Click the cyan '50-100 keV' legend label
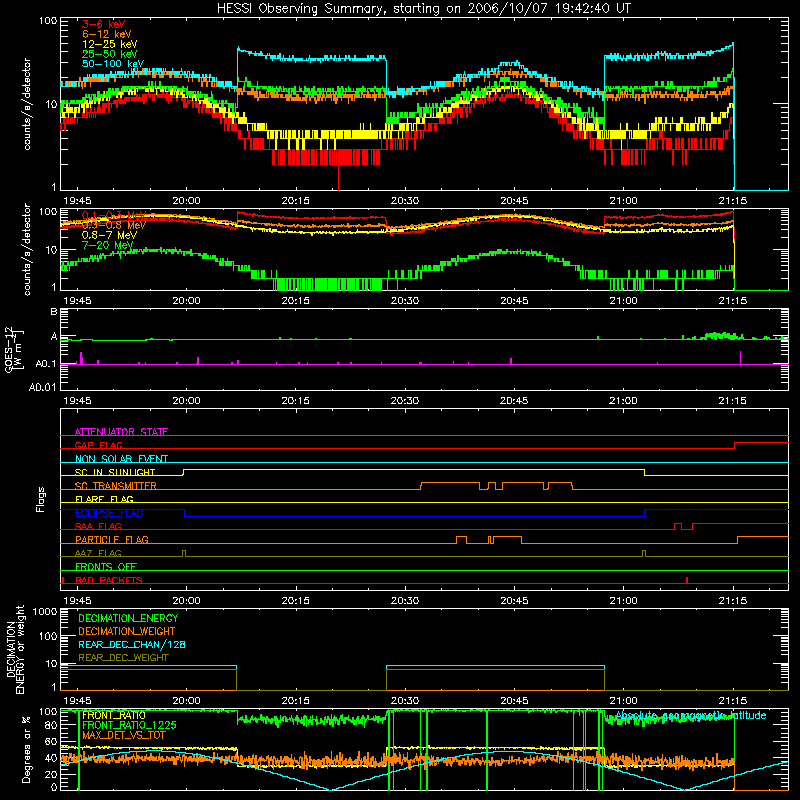 click(x=112, y=63)
